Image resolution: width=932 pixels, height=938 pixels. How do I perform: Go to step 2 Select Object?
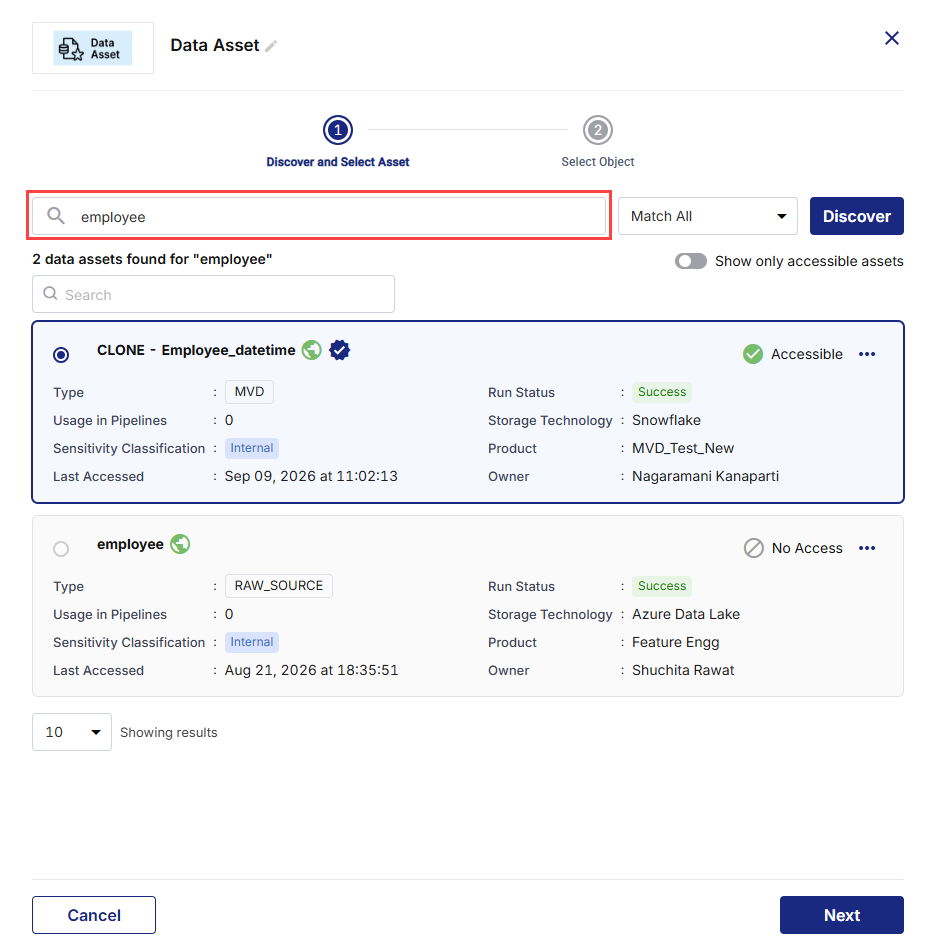click(x=598, y=130)
